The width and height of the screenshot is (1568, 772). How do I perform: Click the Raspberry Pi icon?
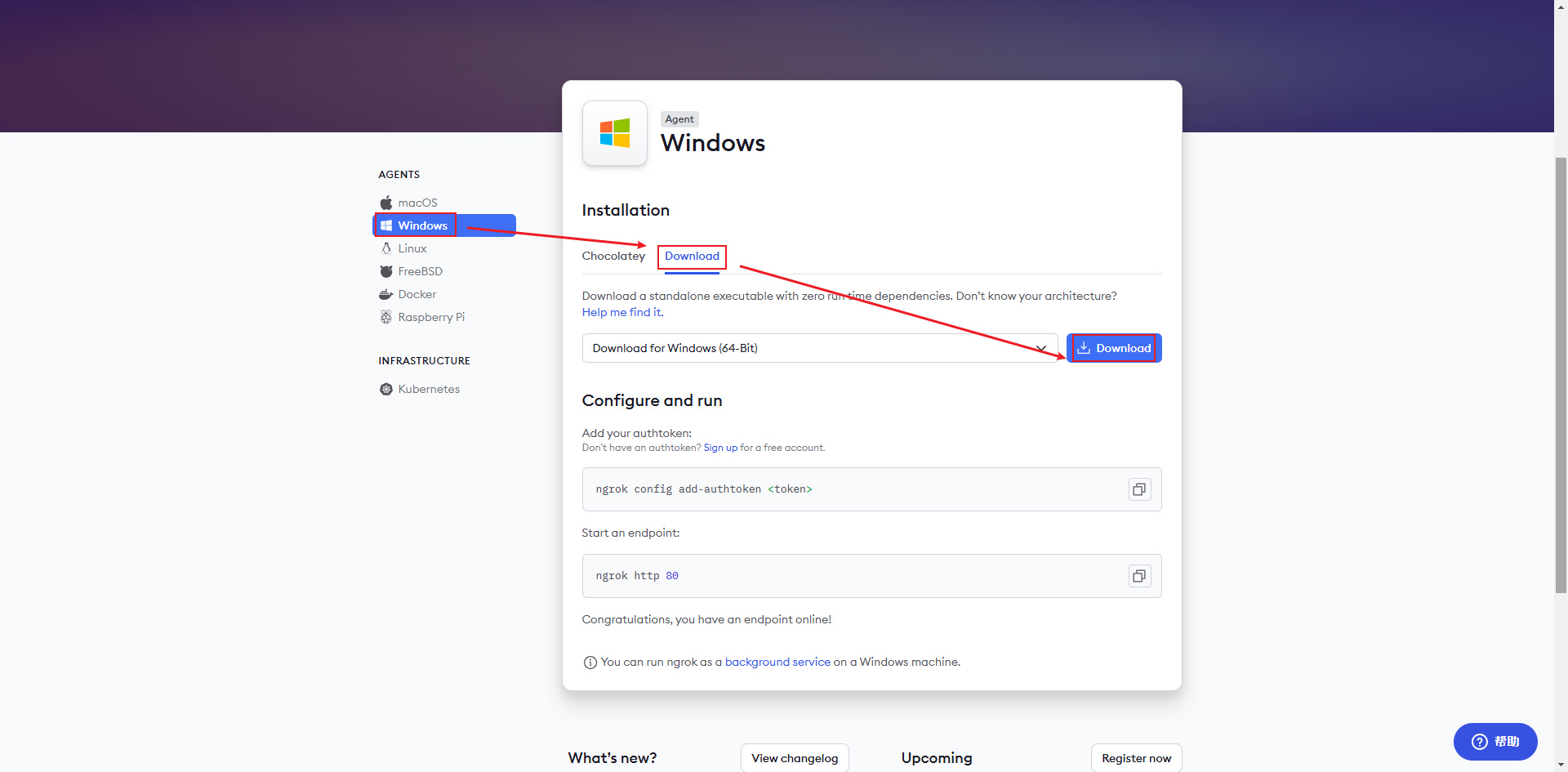click(386, 317)
